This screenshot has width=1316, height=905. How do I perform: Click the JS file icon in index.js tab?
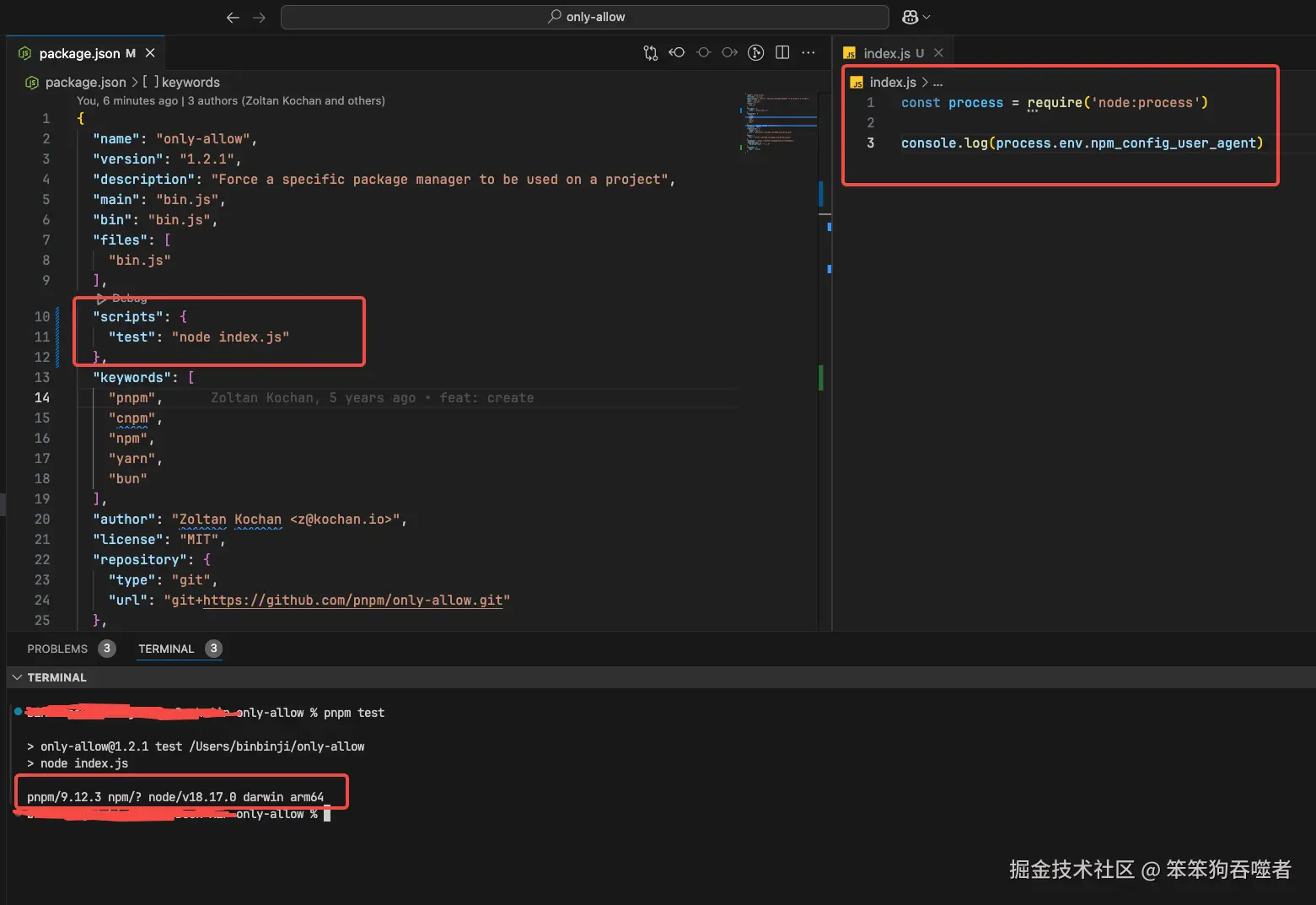[850, 53]
